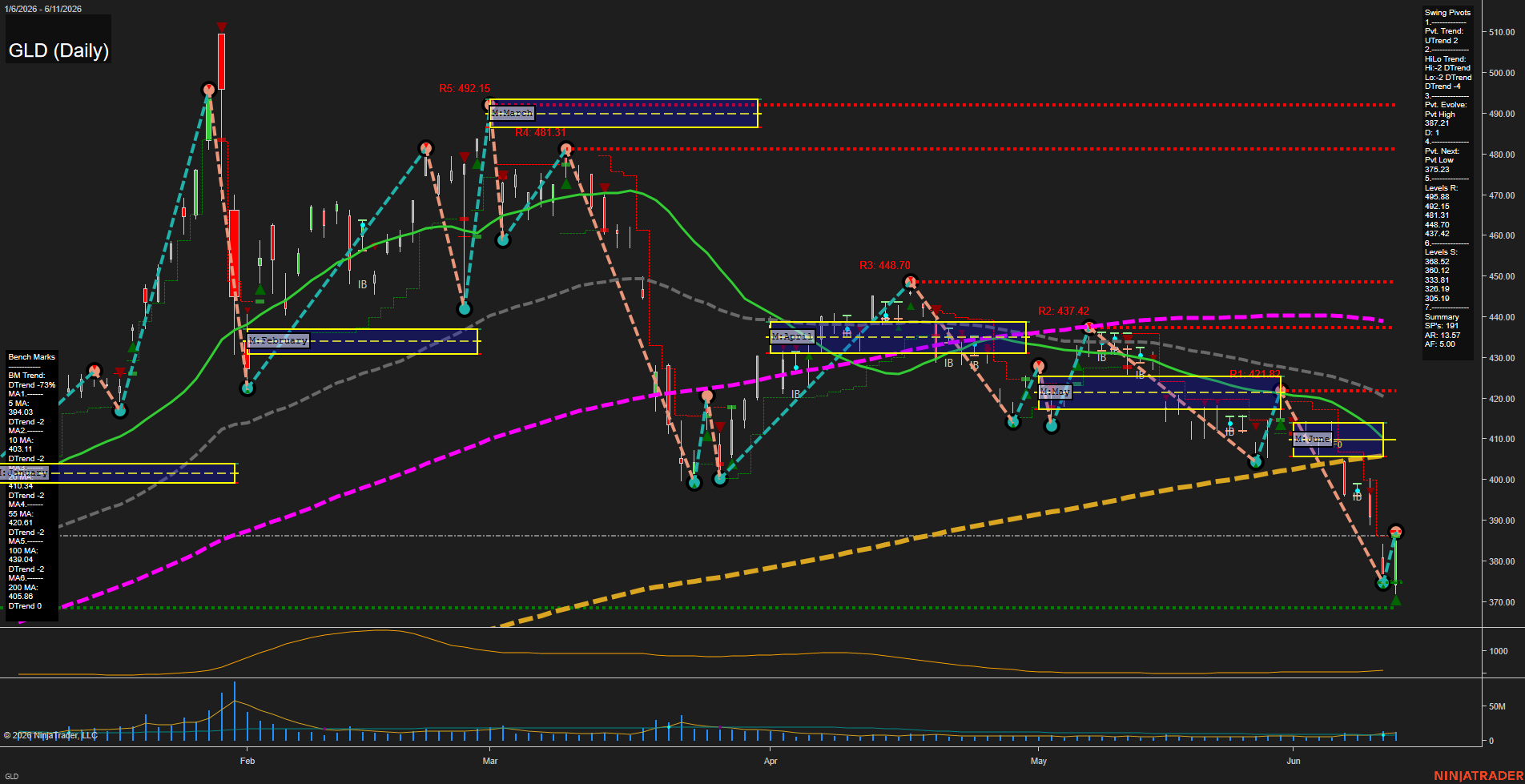1525x784 pixels.
Task: Click the 360.12 support level value
Action: [1437, 271]
